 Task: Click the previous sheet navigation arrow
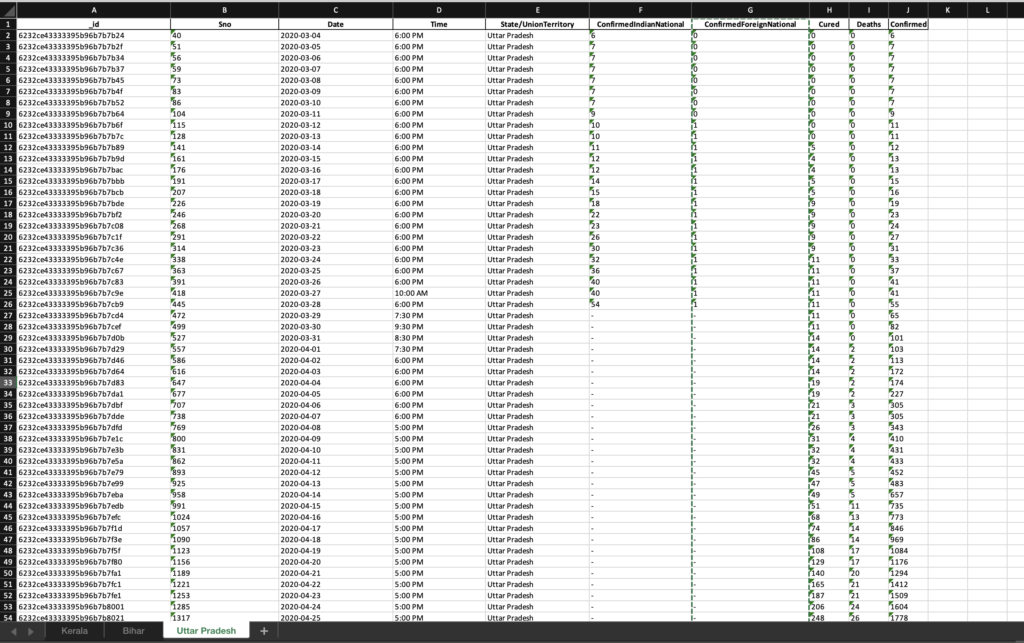click(x=14, y=631)
